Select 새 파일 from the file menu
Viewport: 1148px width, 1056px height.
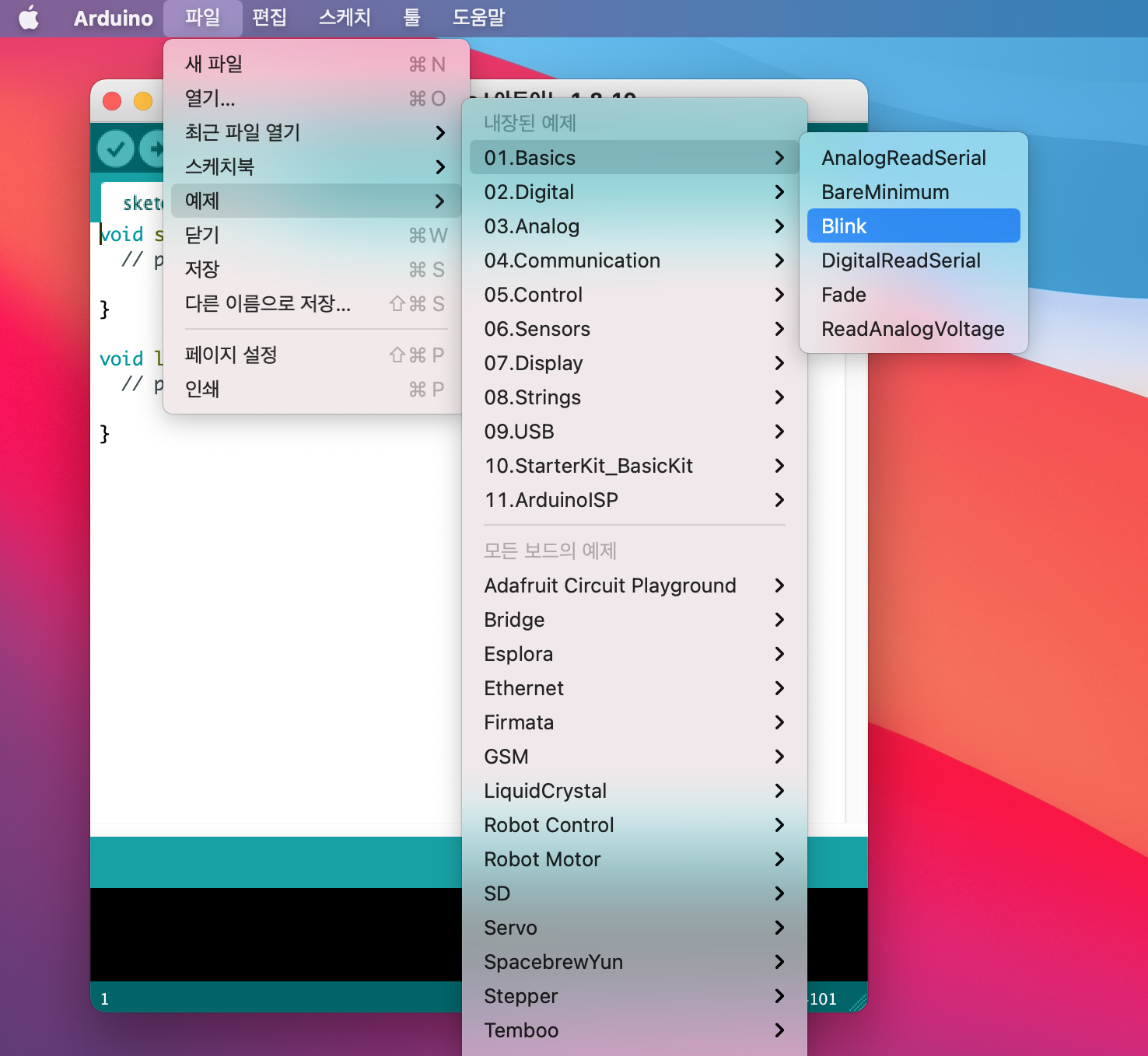click(x=317, y=64)
